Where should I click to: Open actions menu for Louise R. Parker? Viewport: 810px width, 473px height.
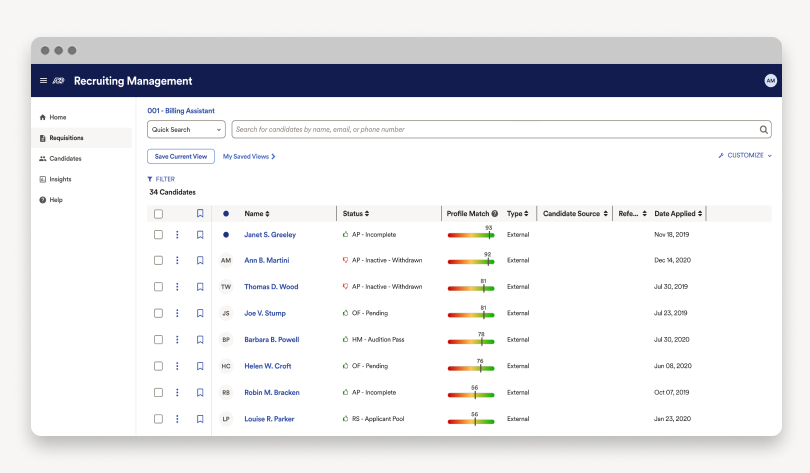click(177, 419)
